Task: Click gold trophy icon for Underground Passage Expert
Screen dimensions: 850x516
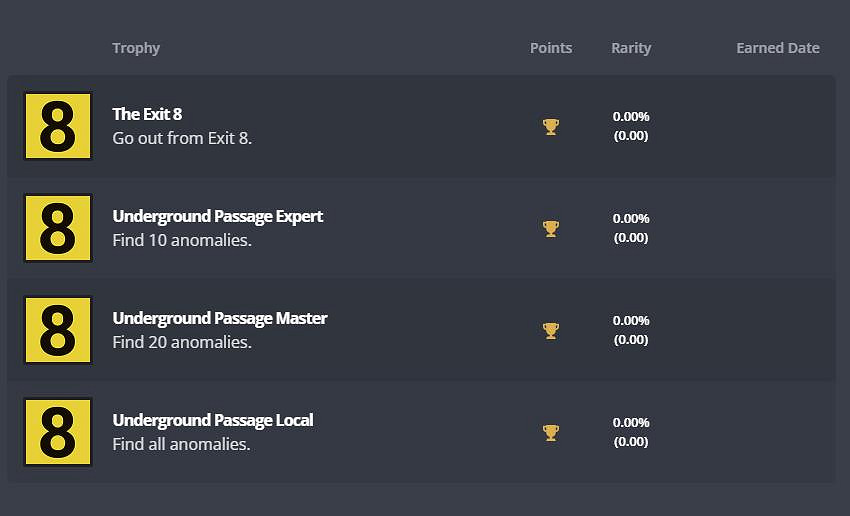Action: click(x=550, y=228)
